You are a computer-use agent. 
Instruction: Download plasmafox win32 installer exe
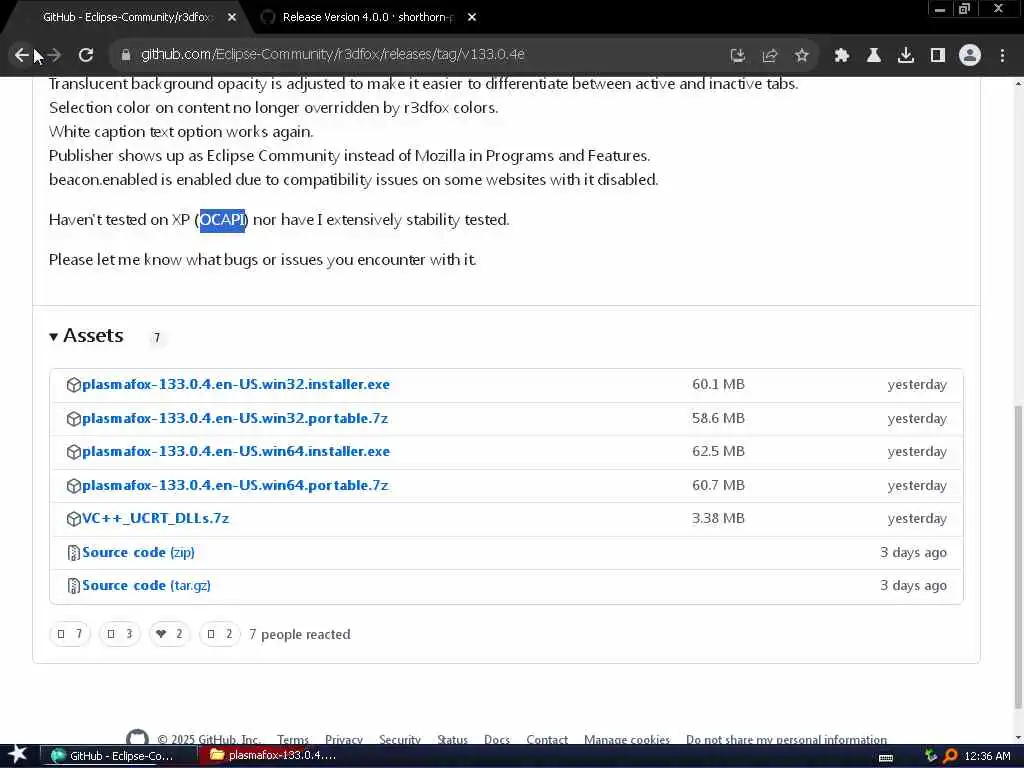(236, 385)
